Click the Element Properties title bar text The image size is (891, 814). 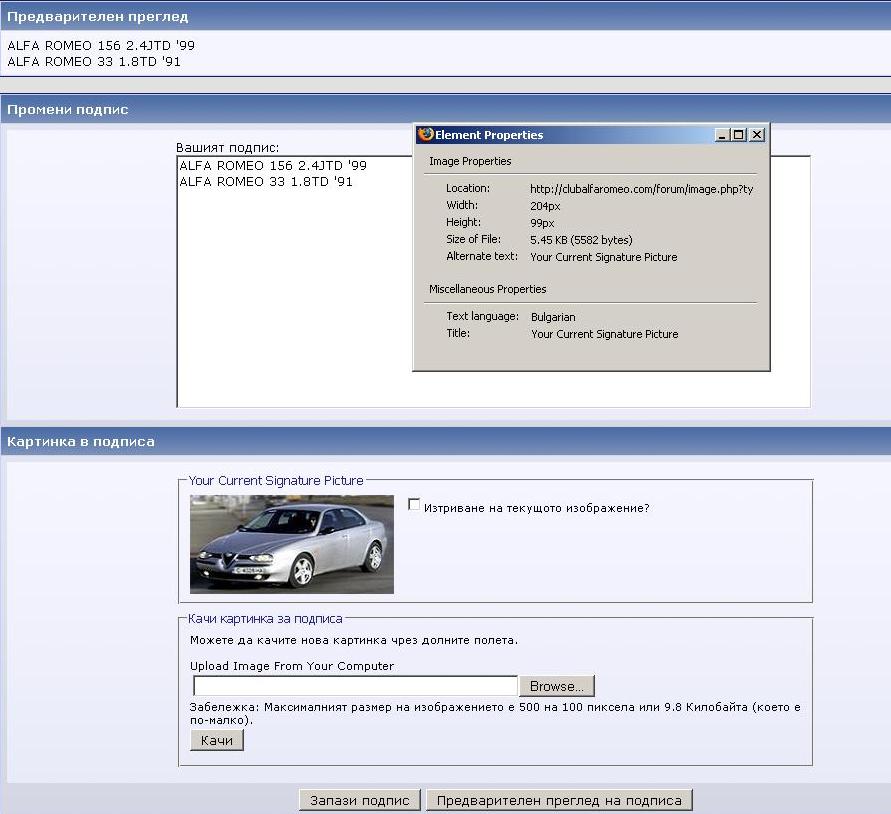(x=489, y=135)
